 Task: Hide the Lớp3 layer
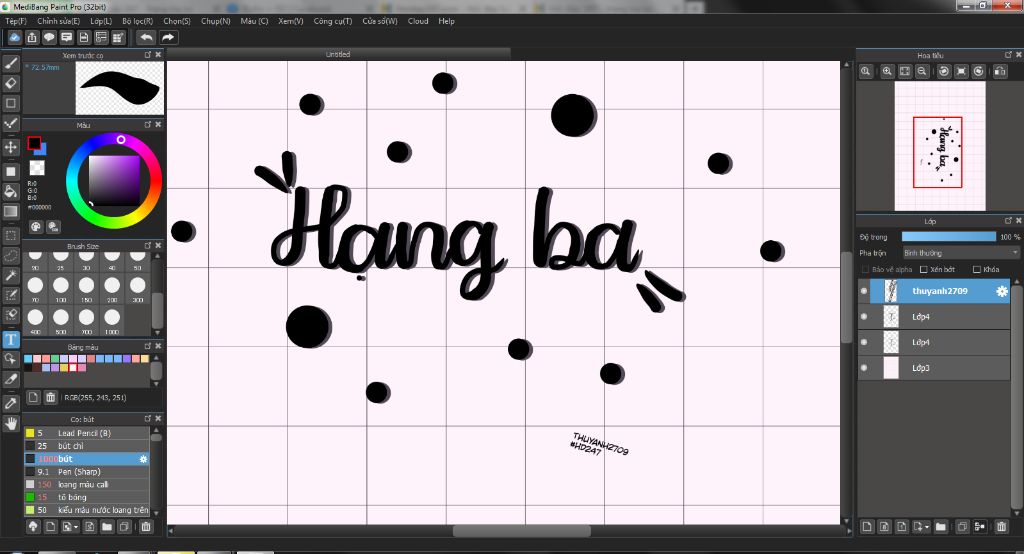864,368
